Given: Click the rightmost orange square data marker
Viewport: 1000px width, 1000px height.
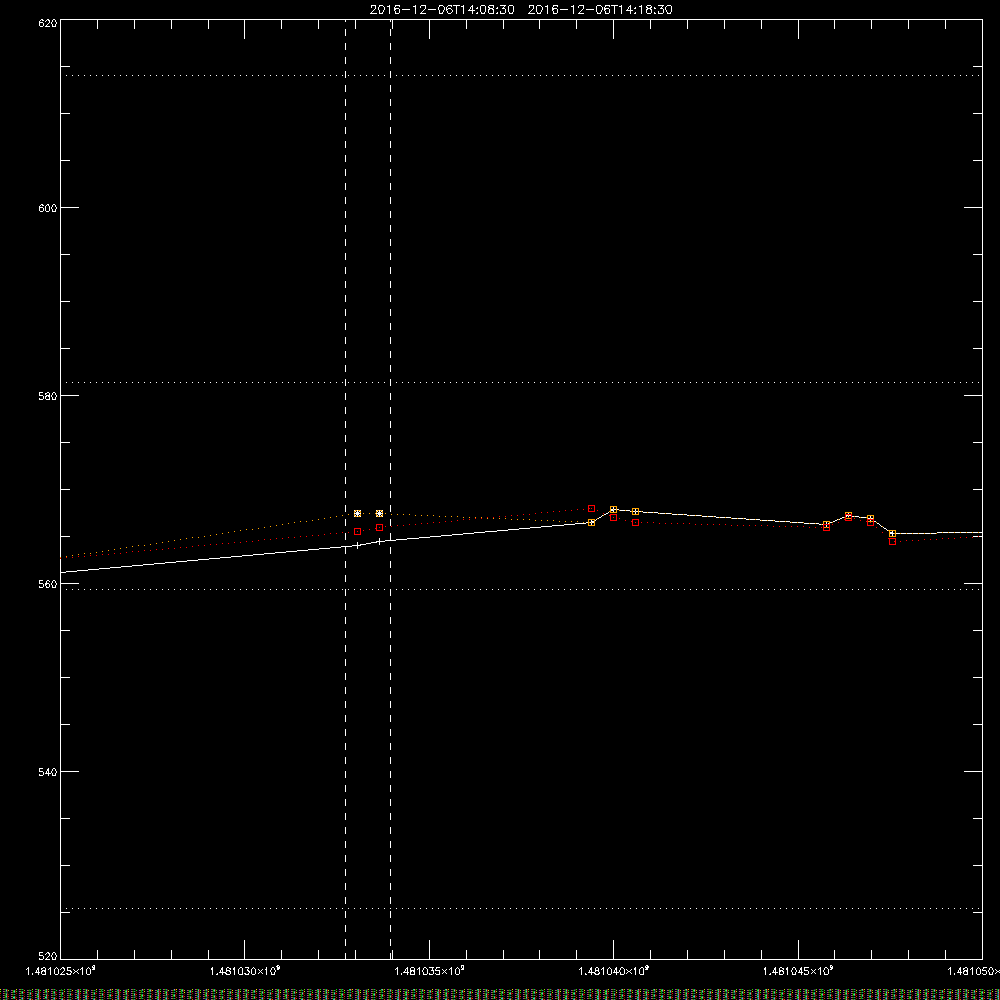Looking at the screenshot, I should tap(892, 534).
